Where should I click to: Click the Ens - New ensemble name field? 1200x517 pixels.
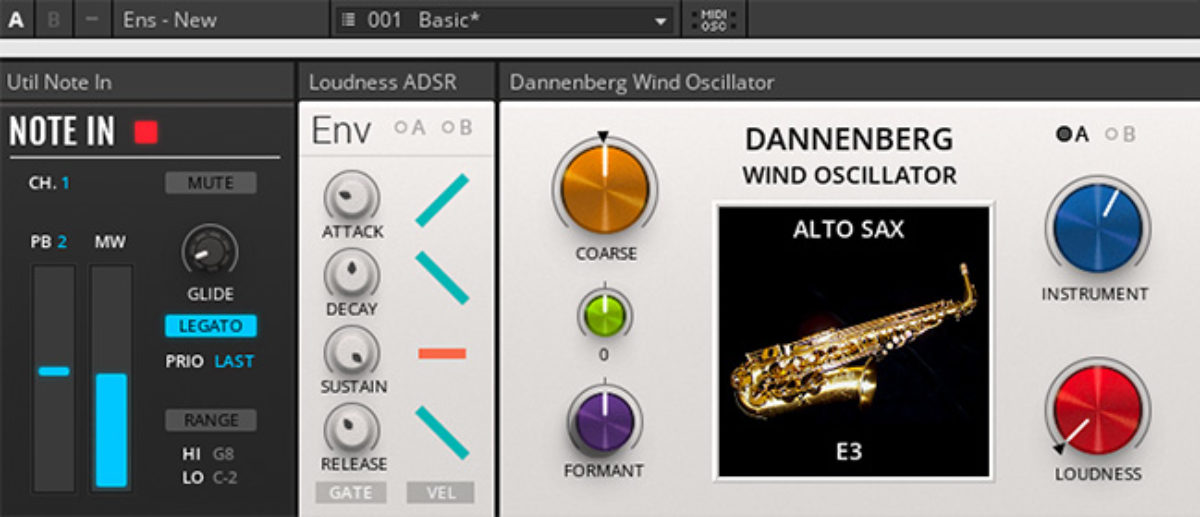[x=219, y=19]
